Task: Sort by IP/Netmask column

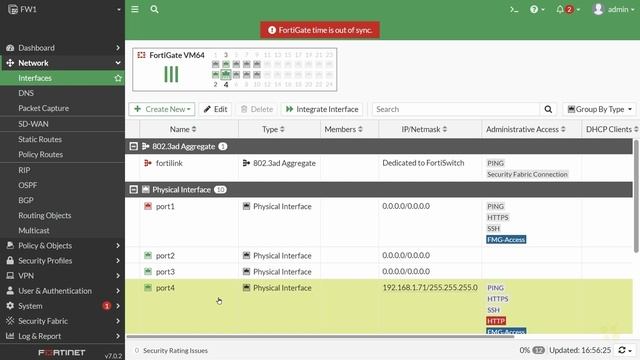Action: pos(424,129)
